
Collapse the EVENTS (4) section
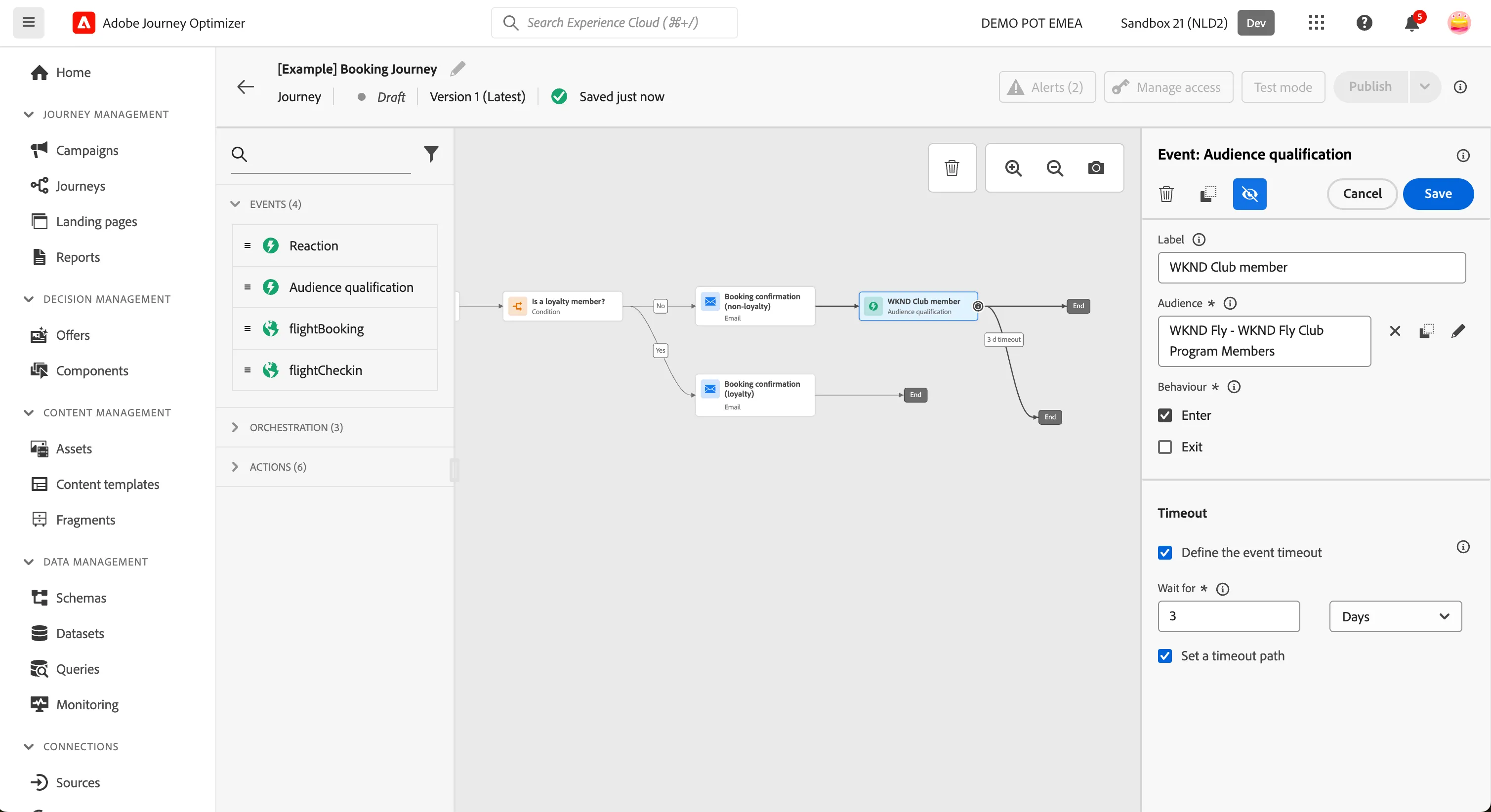(x=235, y=203)
